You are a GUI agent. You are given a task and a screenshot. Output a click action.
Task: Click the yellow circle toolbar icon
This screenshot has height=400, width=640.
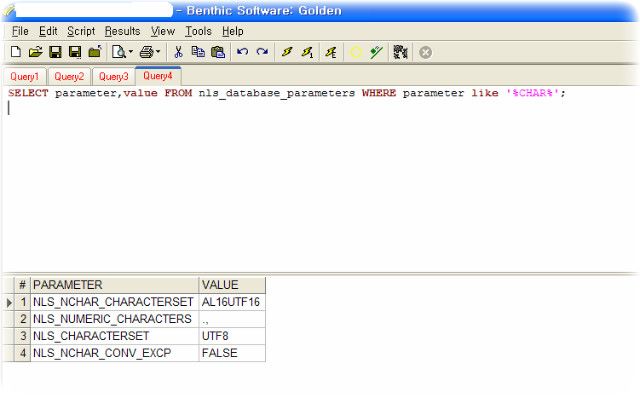point(356,52)
